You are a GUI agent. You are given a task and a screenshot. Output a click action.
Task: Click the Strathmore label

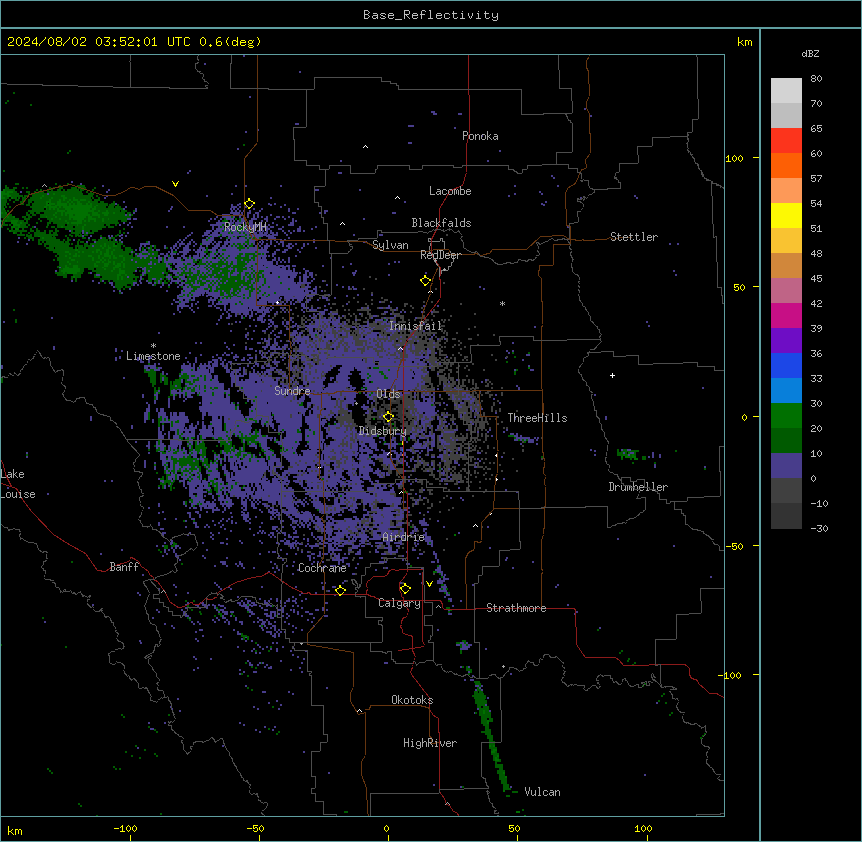point(516,608)
